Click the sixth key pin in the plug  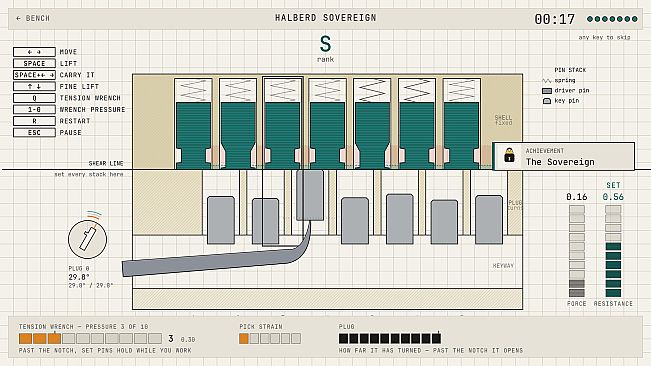click(444, 222)
